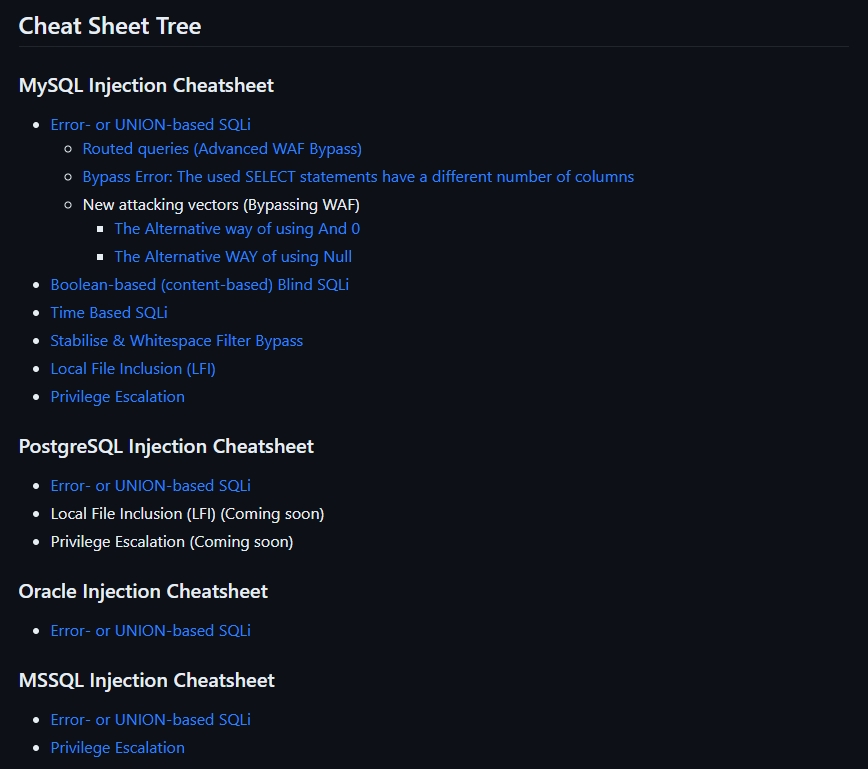The width and height of the screenshot is (868, 769).
Task: Follow the Local File Inclusion (LFI) link under MySQL
Action: (x=133, y=368)
